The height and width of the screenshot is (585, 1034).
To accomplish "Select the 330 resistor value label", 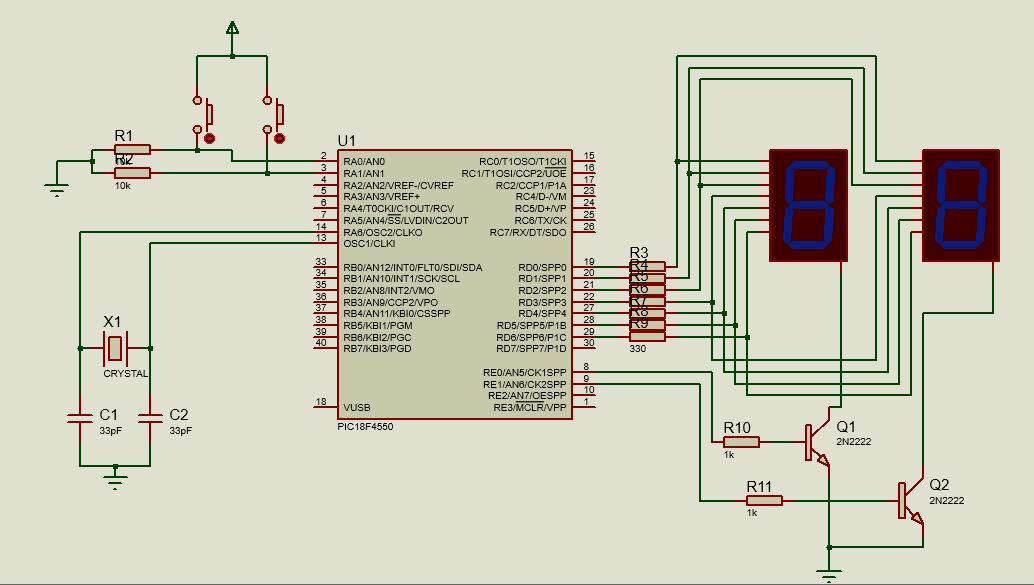I will [638, 349].
